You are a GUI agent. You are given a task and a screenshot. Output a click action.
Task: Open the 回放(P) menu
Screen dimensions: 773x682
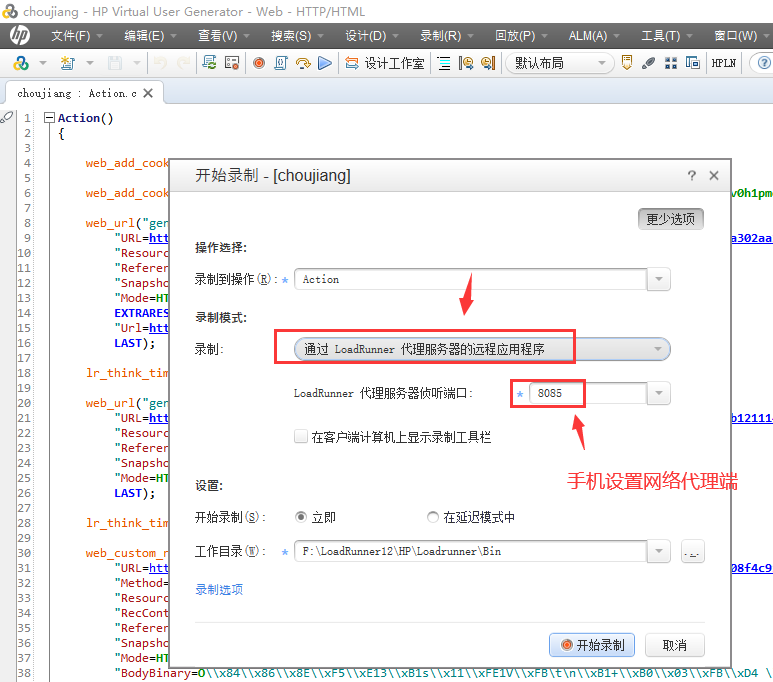pyautogui.click(x=521, y=36)
